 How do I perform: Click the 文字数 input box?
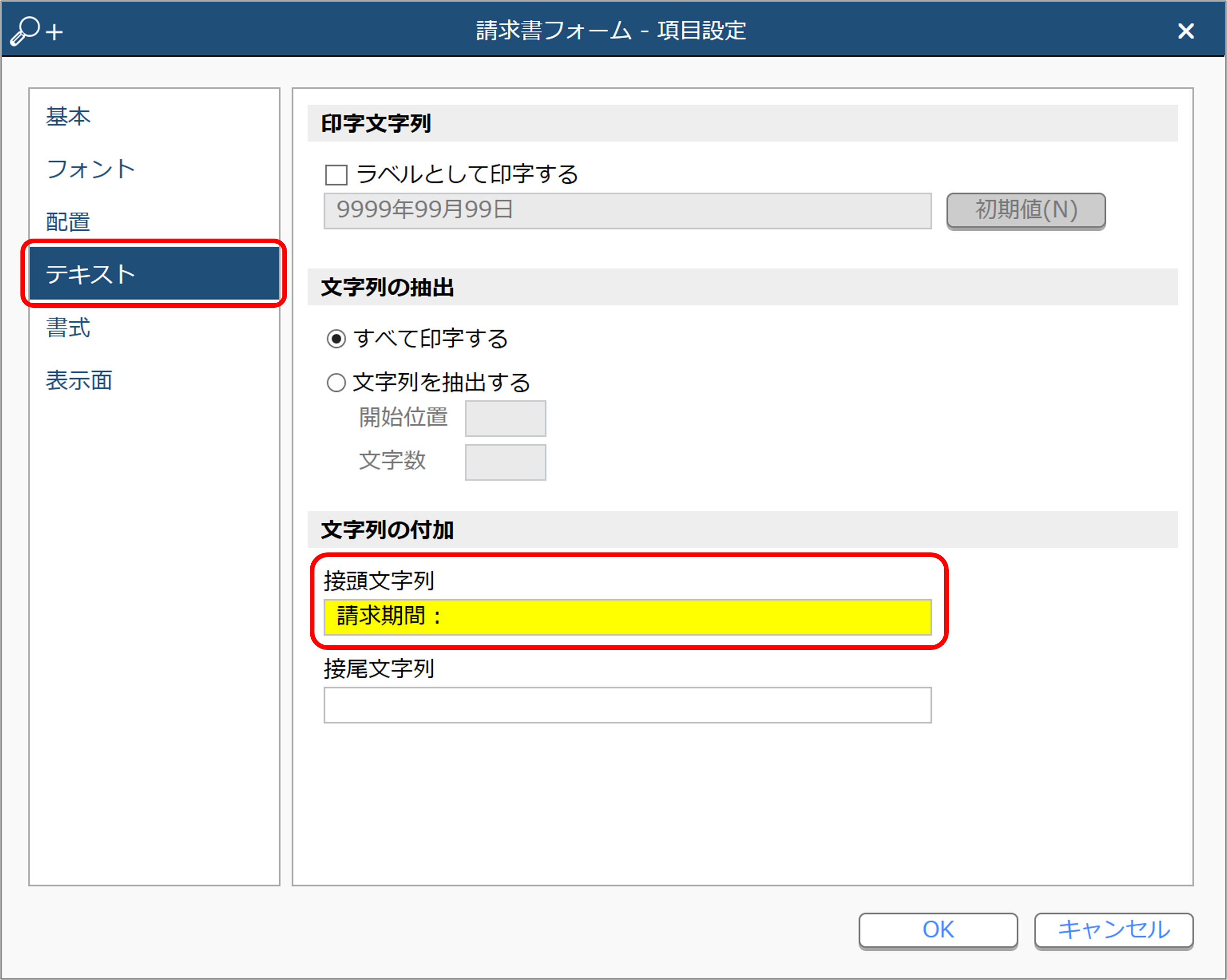[505, 462]
